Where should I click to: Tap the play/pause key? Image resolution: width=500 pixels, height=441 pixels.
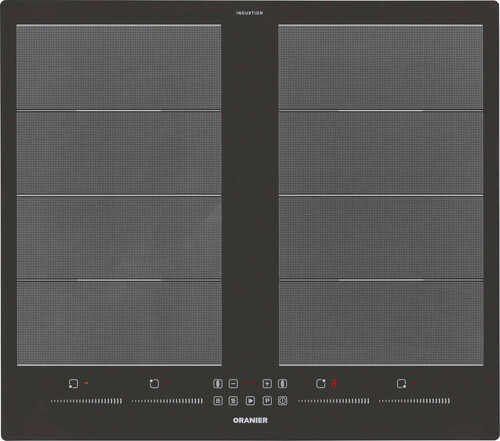pos(250,401)
